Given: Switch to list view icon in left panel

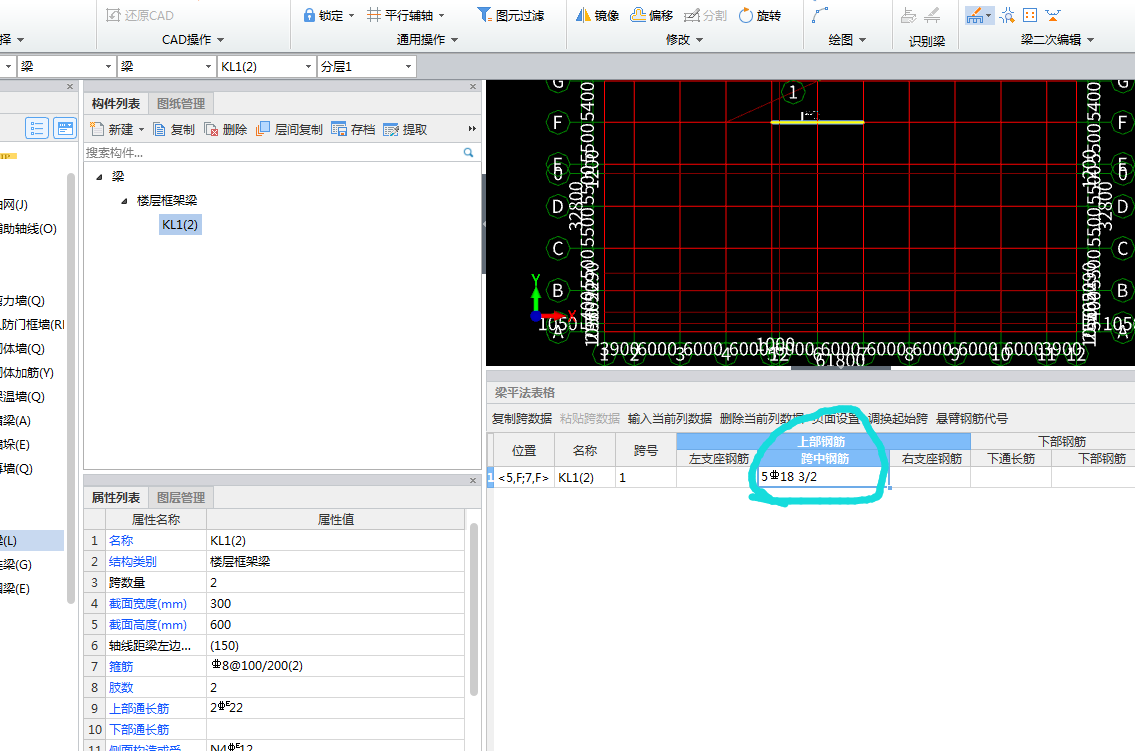Looking at the screenshot, I should pyautogui.click(x=37, y=129).
